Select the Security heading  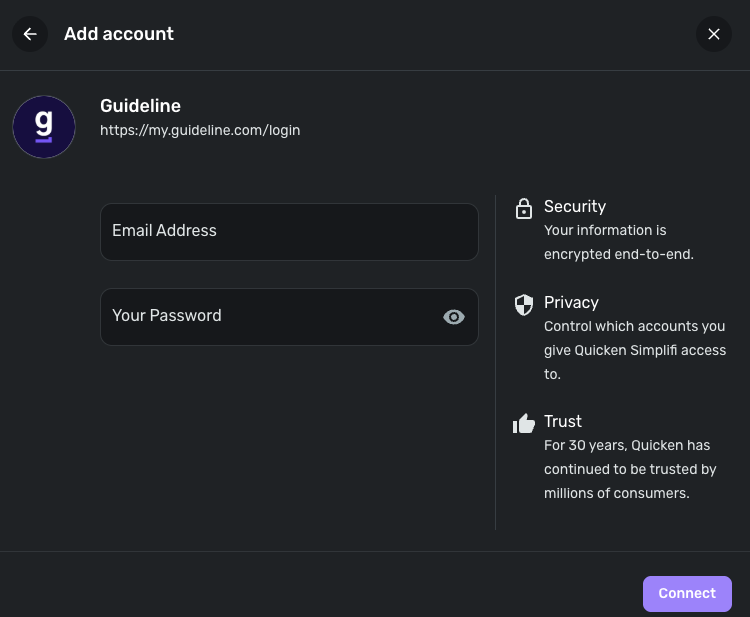click(575, 206)
